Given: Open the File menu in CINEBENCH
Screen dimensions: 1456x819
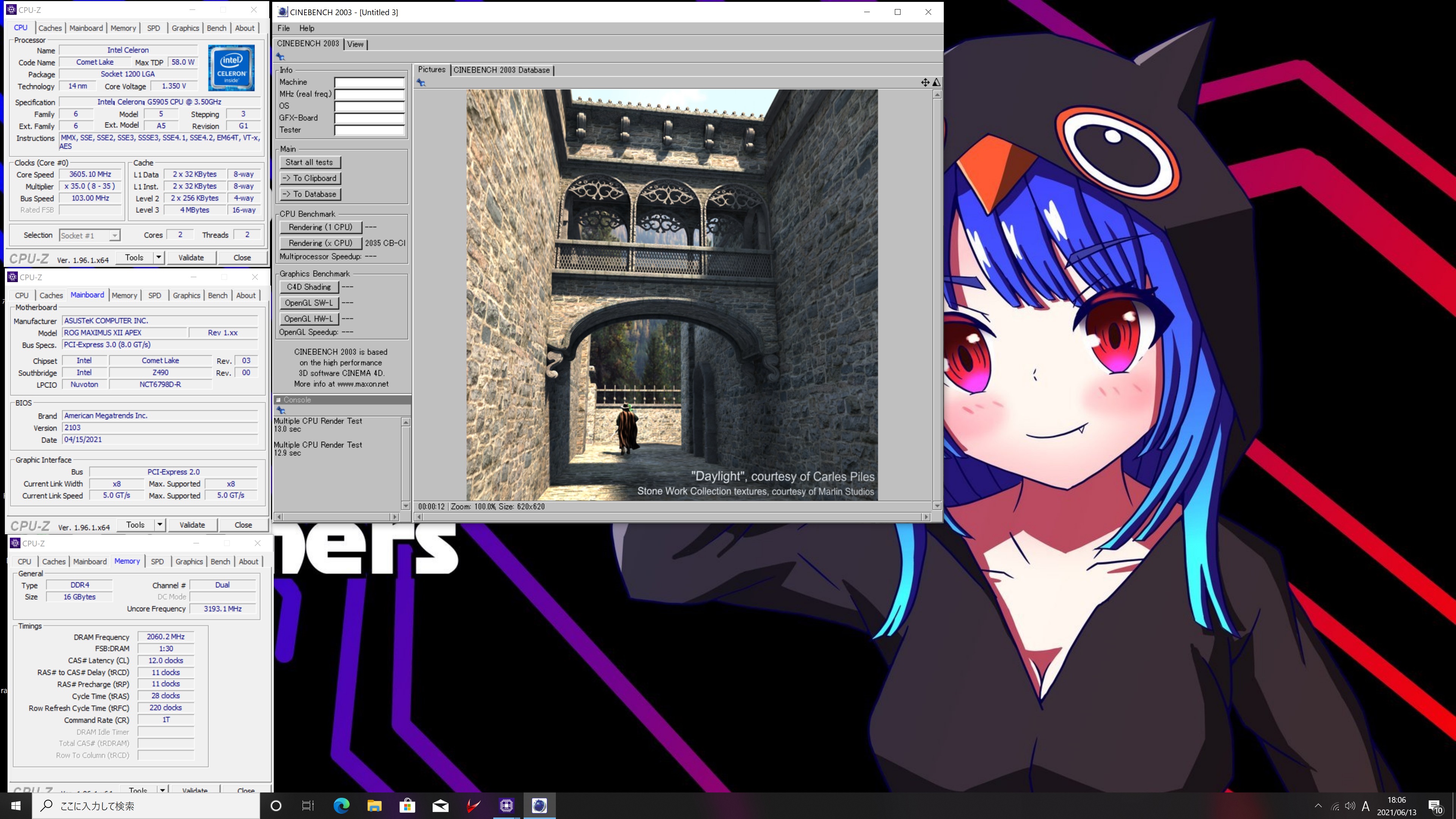Looking at the screenshot, I should pyautogui.click(x=283, y=28).
